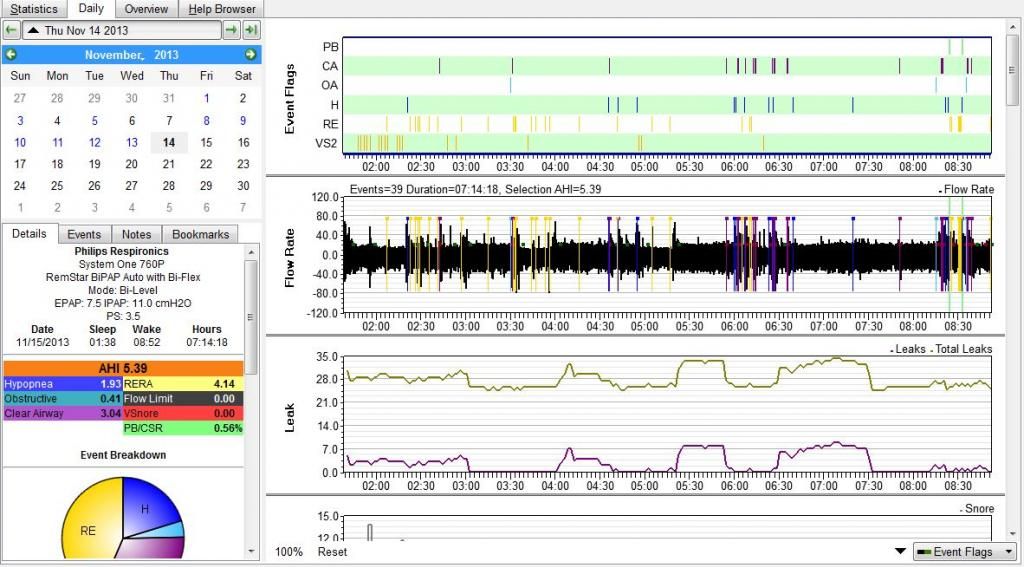The width and height of the screenshot is (1024, 567).
Task: Click the 2013 year selector in calendar
Action: 166,55
